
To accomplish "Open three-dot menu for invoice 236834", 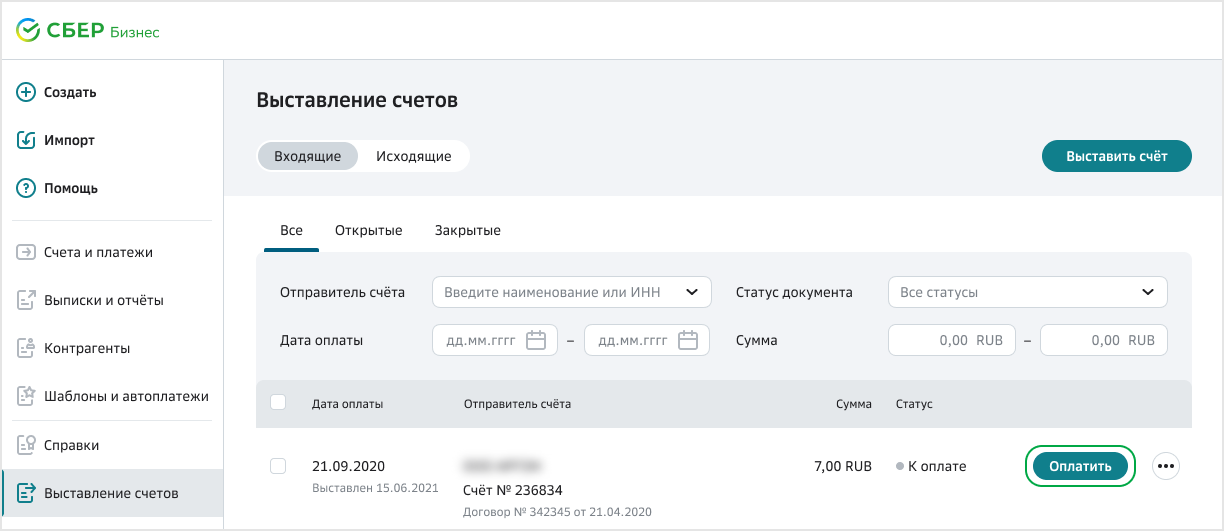I will (x=1166, y=466).
